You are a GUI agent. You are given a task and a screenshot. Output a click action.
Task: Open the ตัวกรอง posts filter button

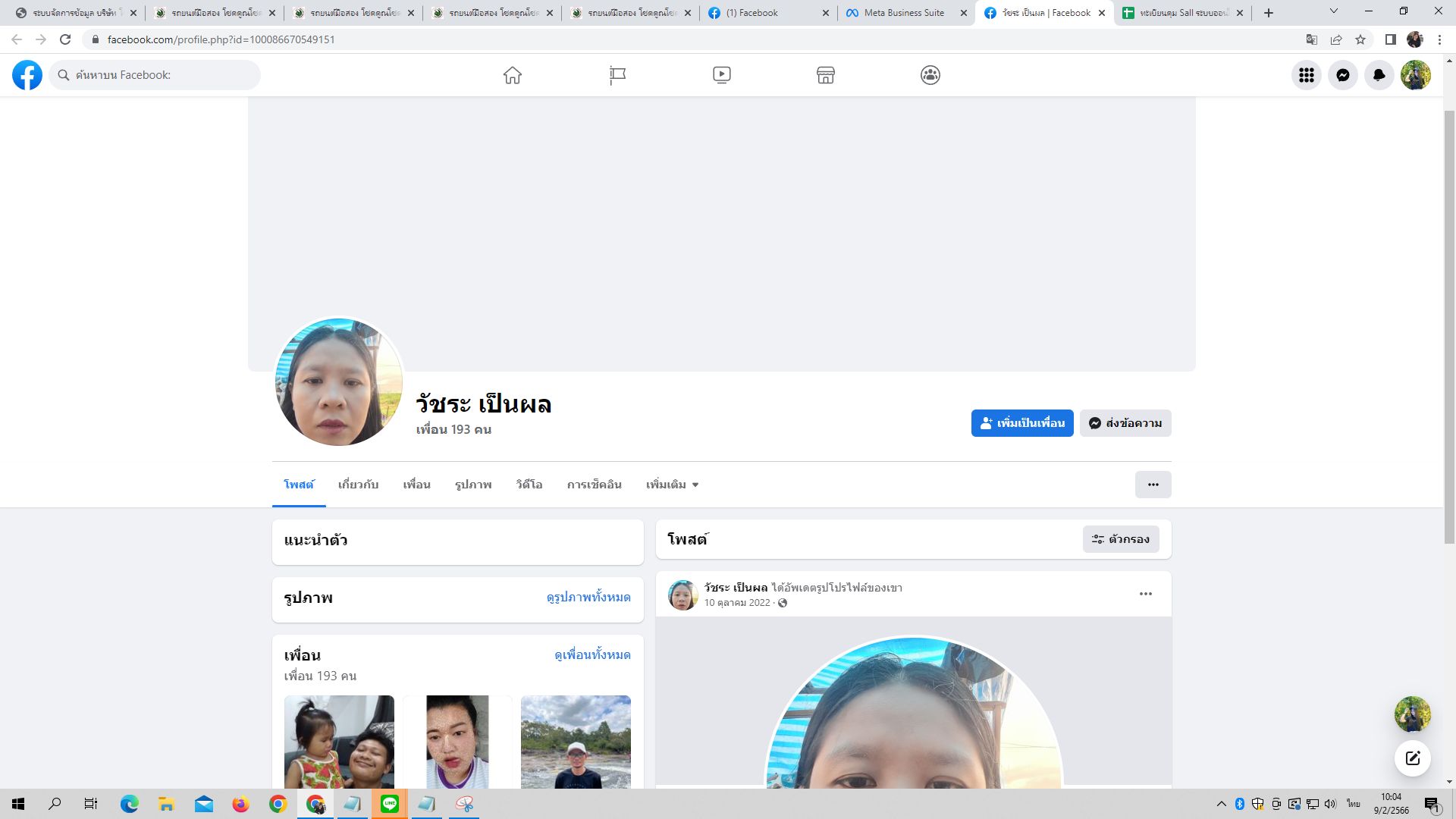point(1120,539)
